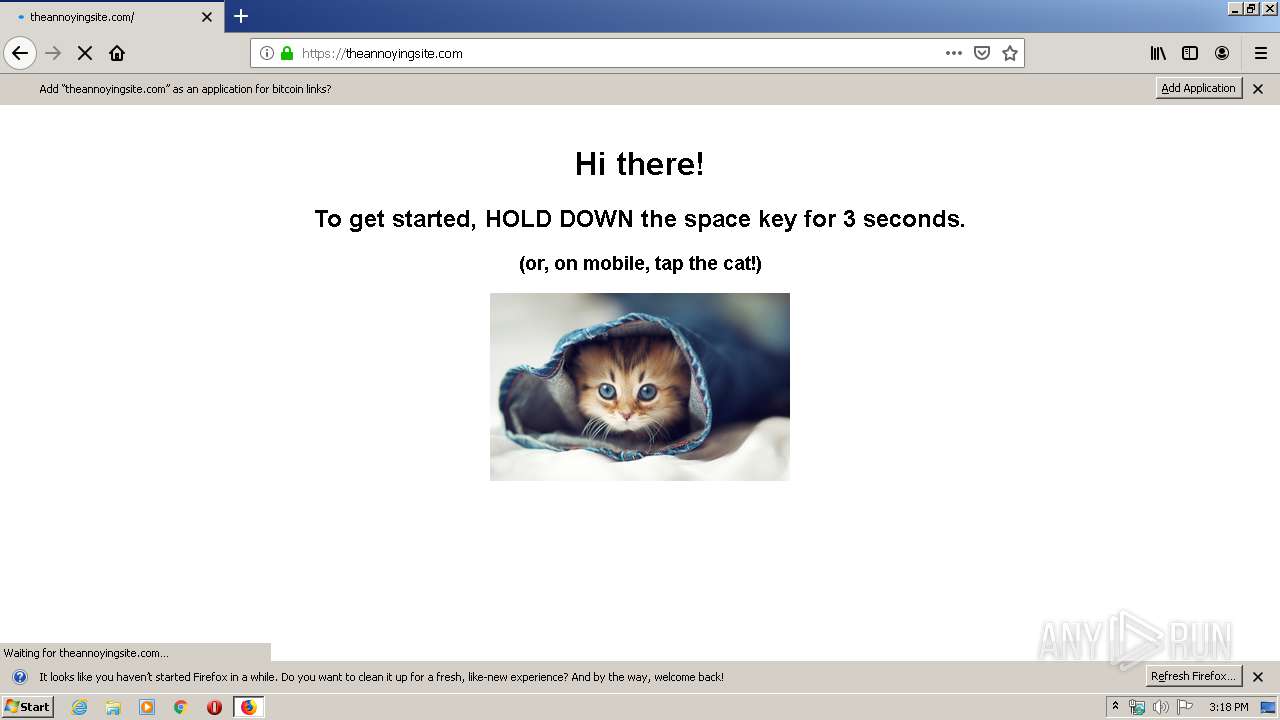Open the Windows Start menu
Image resolution: width=1280 pixels, height=720 pixels.
pos(27,706)
